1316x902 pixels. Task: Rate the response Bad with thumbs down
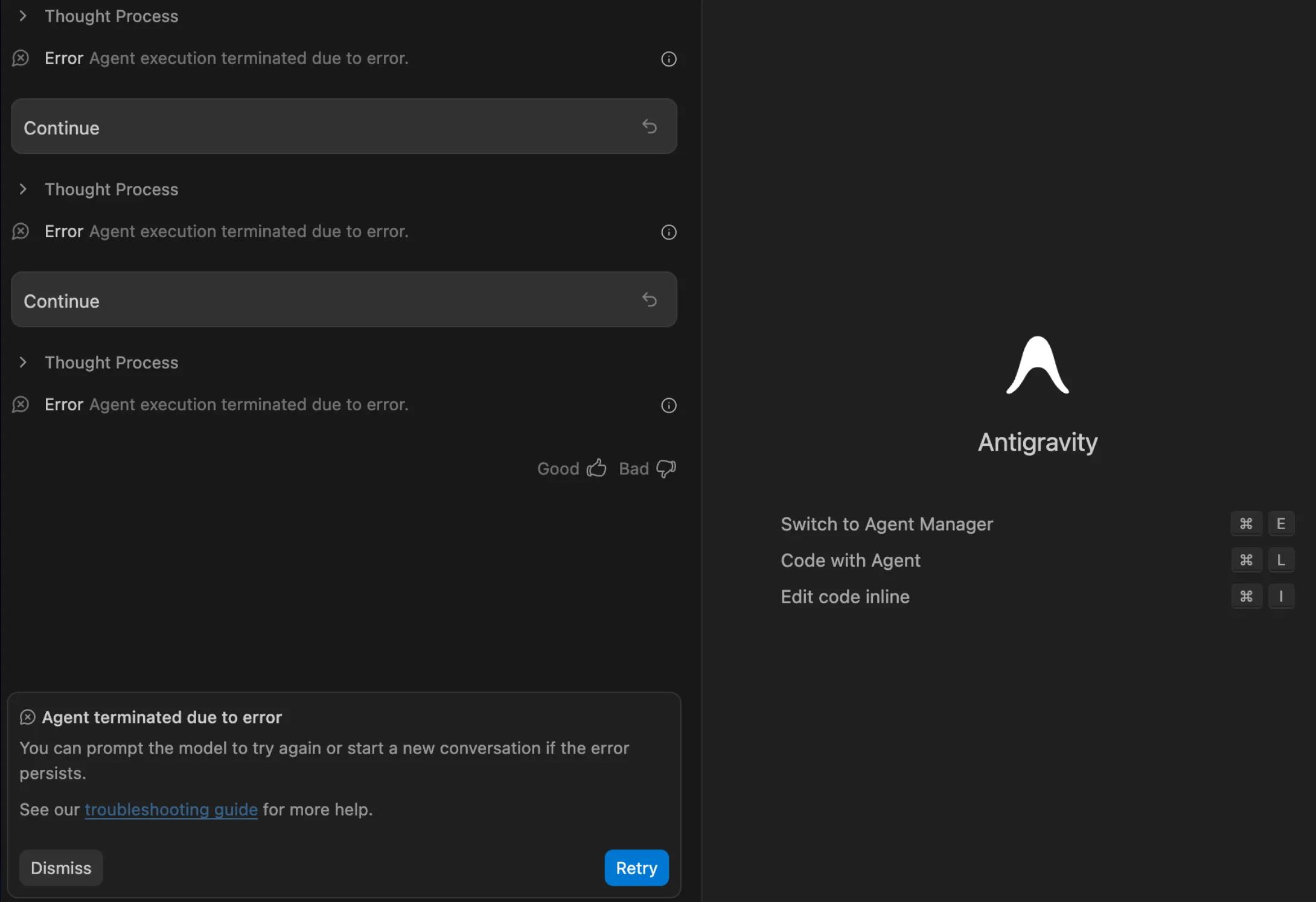(666, 469)
